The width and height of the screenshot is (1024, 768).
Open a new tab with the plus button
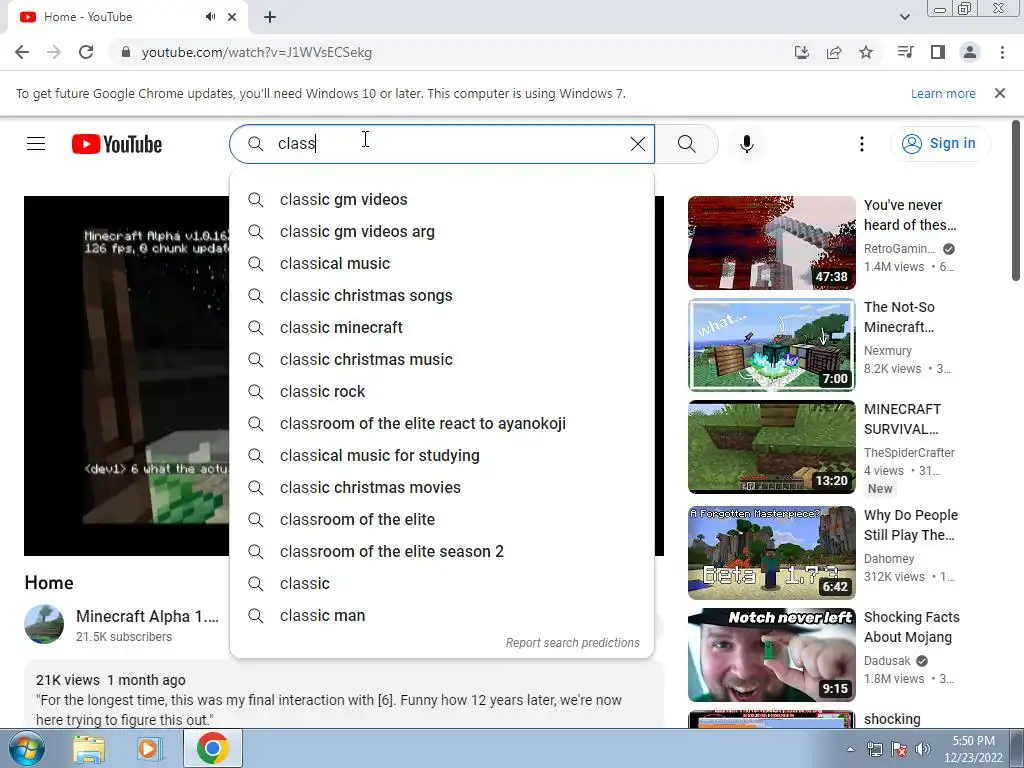coord(270,17)
